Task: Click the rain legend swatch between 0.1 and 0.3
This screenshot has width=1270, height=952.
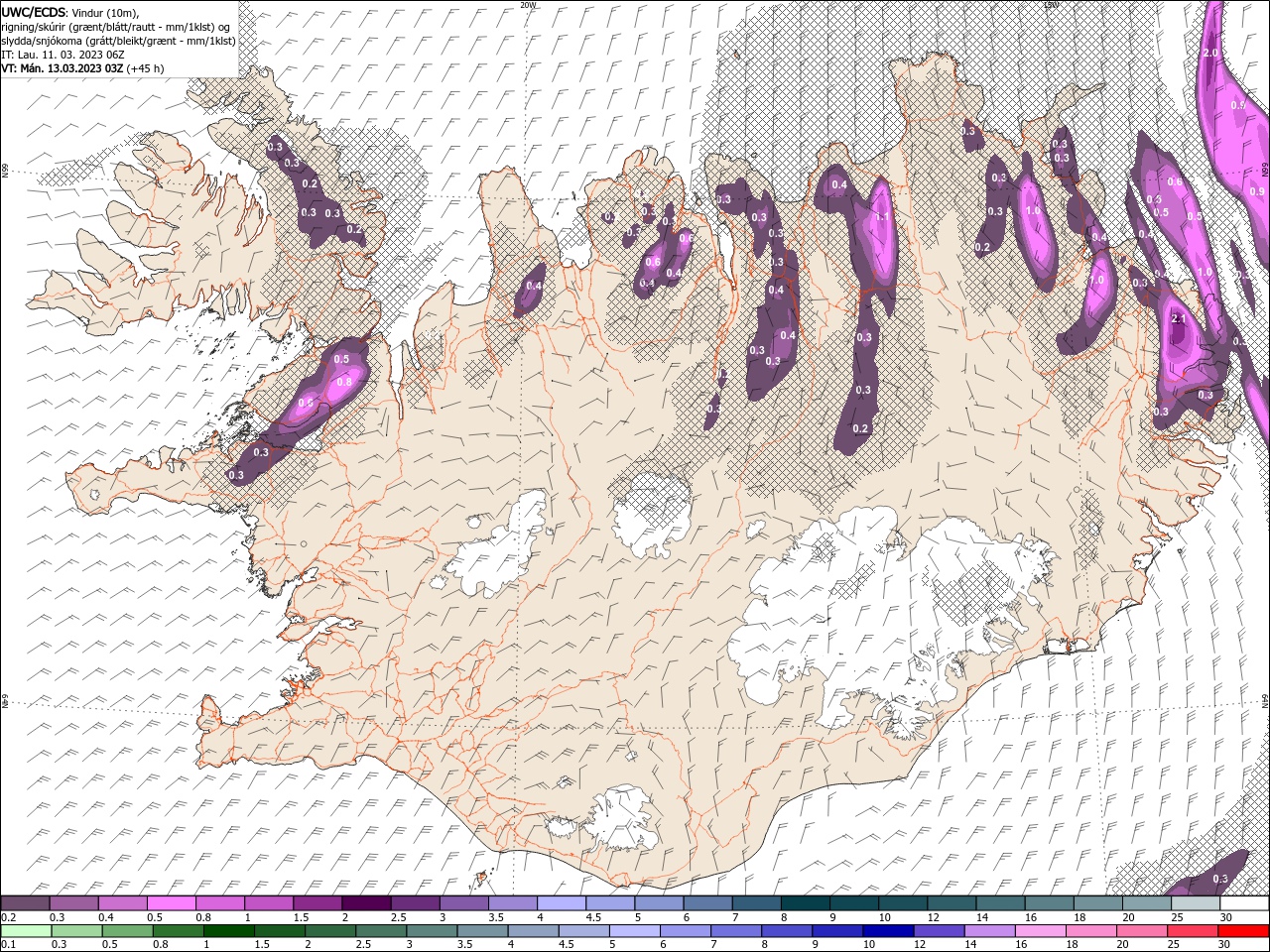Action: (x=27, y=930)
